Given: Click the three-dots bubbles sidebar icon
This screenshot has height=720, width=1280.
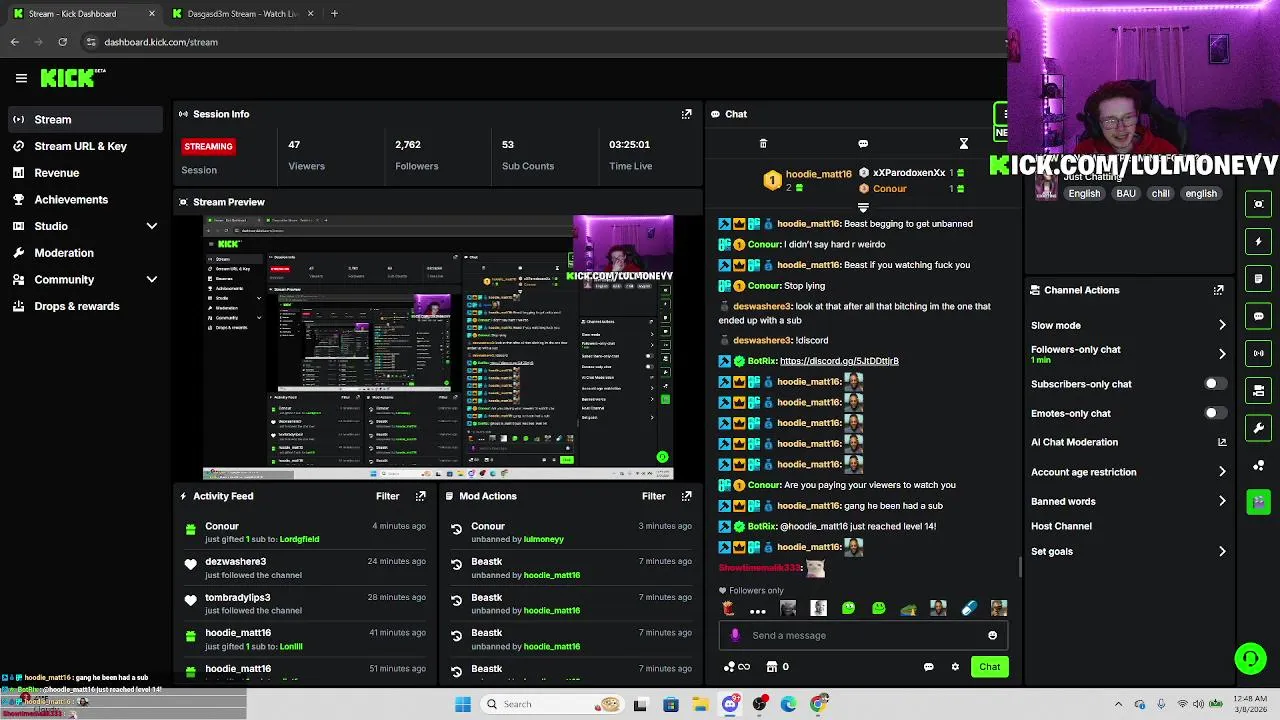Looking at the screenshot, I should pos(1258,465).
